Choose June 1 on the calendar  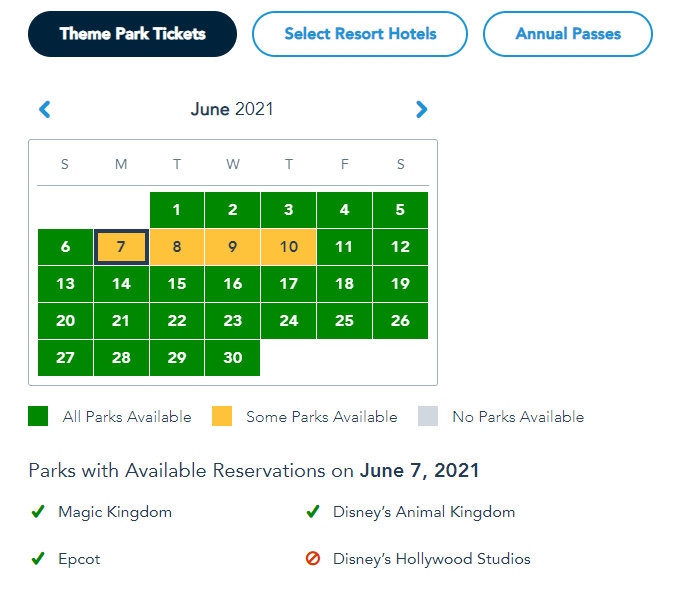click(177, 210)
